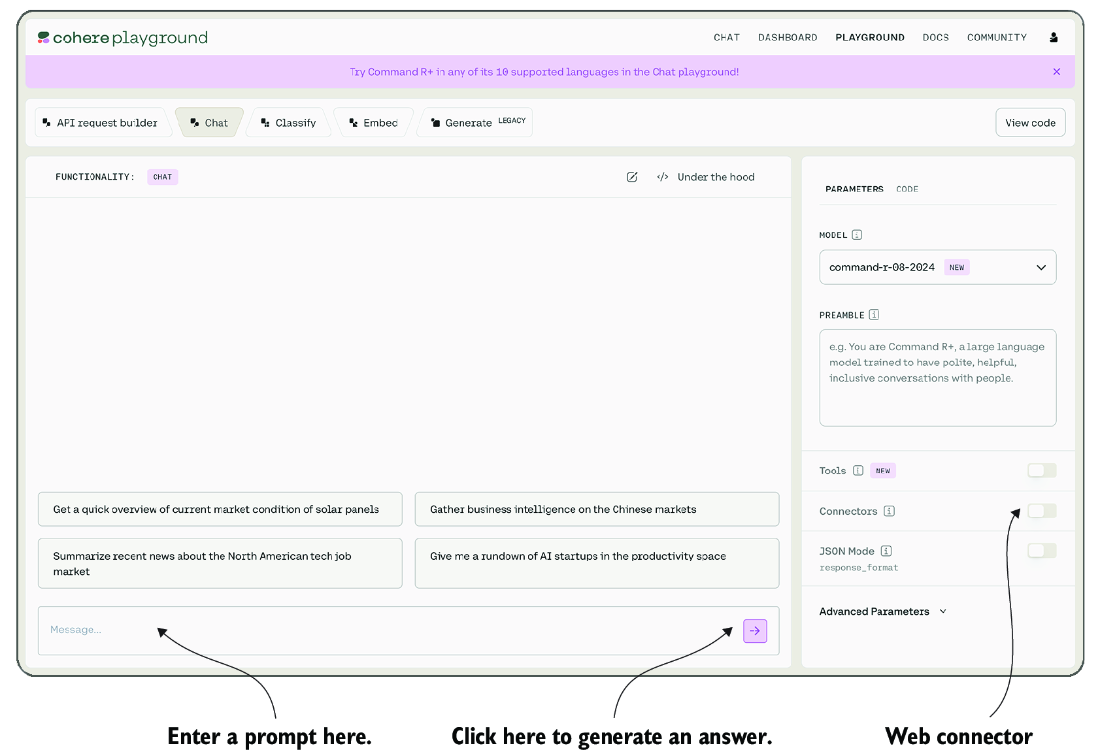Screen dimensions: 1100x750
Task: Dismiss the Command R+ banner
Action: coord(1057,72)
